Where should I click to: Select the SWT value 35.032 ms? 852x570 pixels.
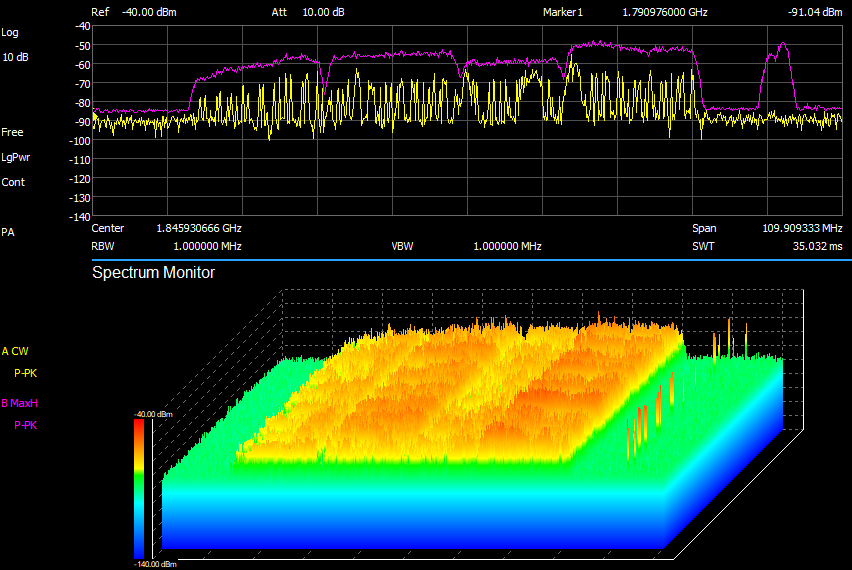click(818, 246)
